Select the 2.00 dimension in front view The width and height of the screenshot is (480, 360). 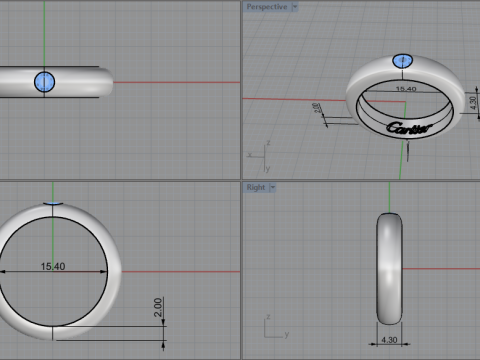[158, 307]
